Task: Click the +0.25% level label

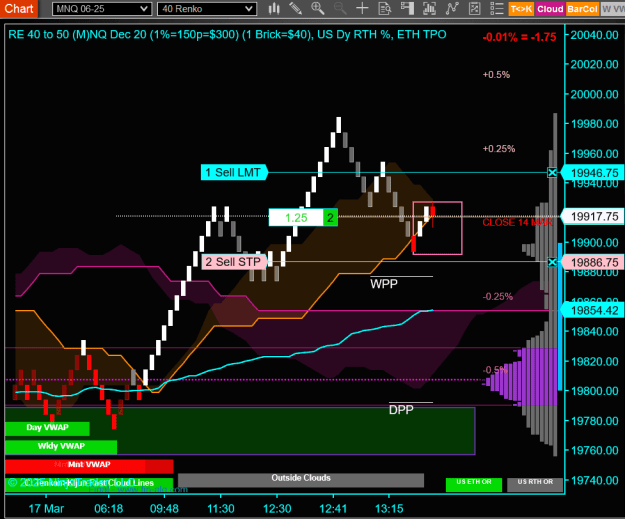Action: click(x=499, y=149)
